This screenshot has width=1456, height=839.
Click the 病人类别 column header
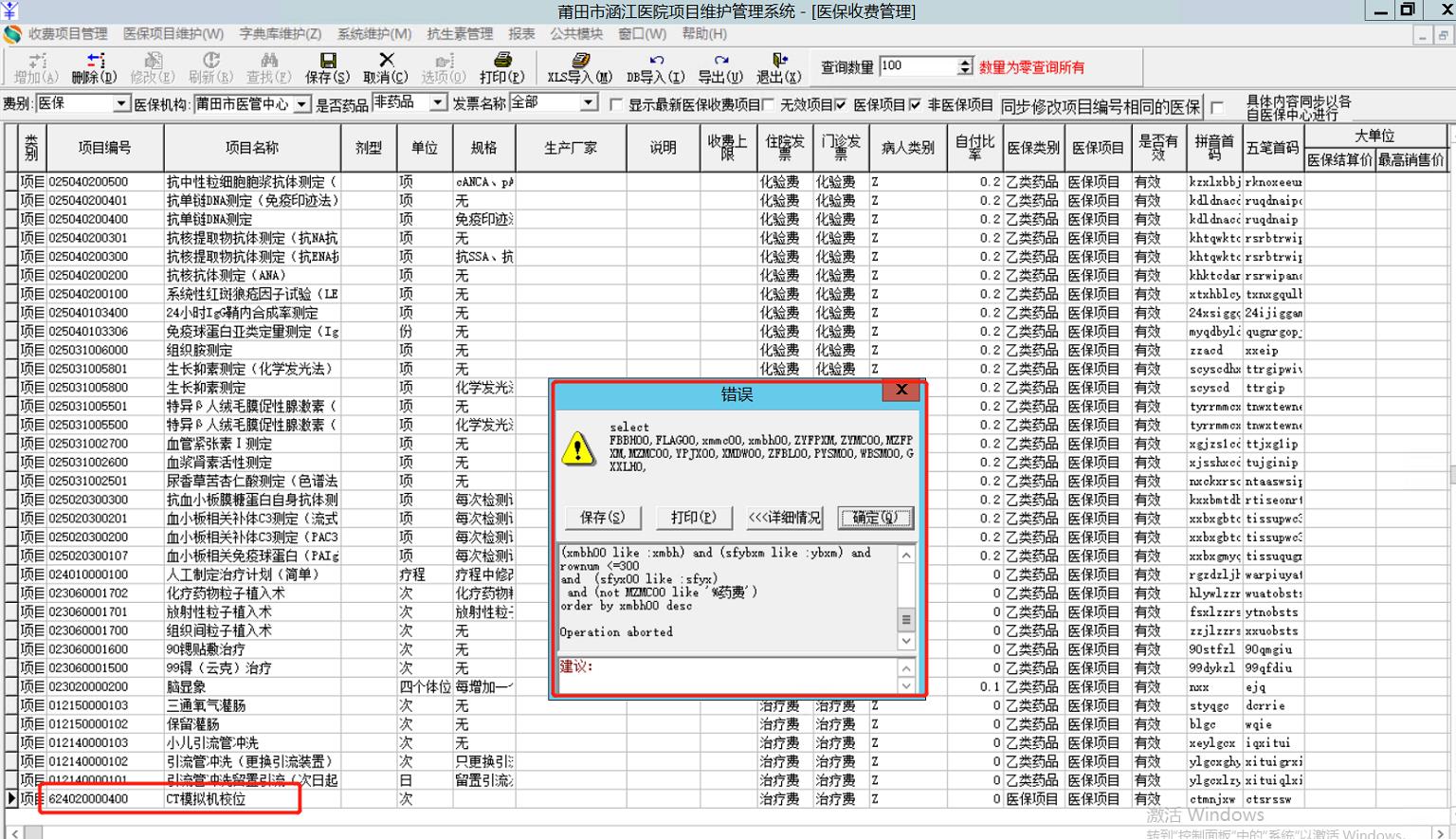click(908, 147)
